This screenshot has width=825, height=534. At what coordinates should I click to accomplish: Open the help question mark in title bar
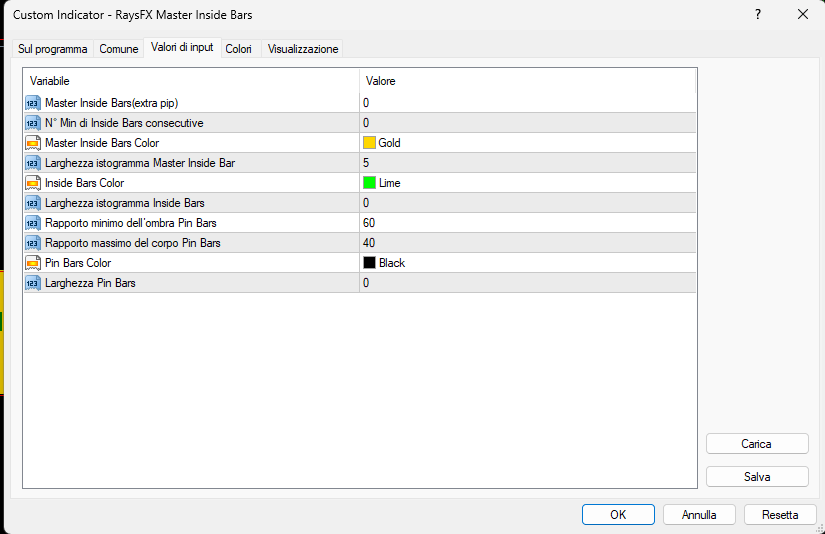(758, 14)
